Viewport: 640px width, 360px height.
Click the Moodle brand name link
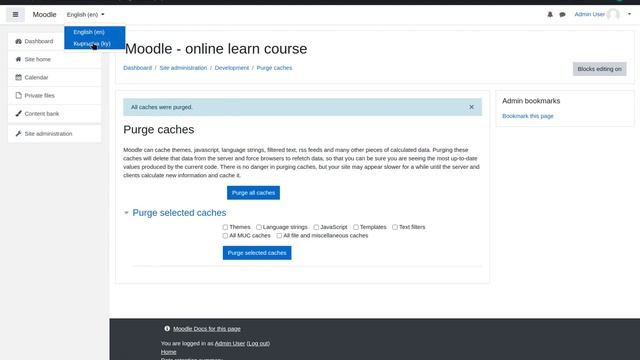pyautogui.click(x=44, y=15)
